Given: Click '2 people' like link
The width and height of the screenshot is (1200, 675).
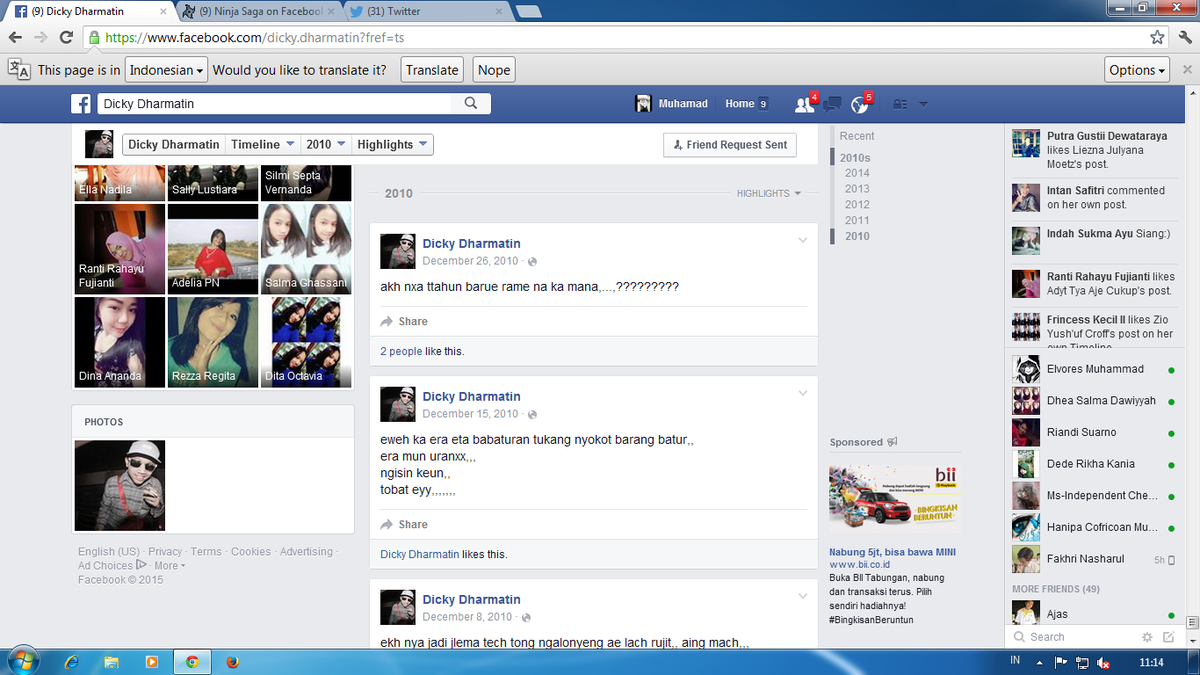Looking at the screenshot, I should (401, 351).
